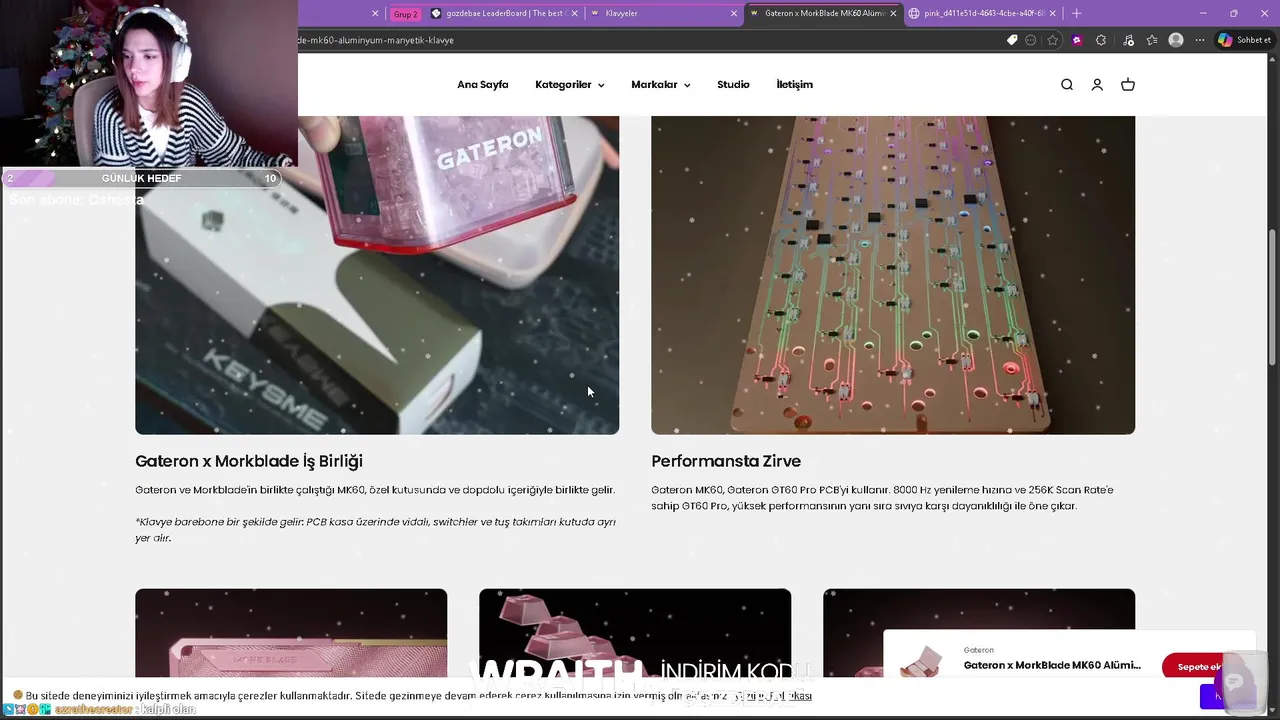Select the Performansta Zirve heading
This screenshot has width=1280, height=720.
(726, 461)
